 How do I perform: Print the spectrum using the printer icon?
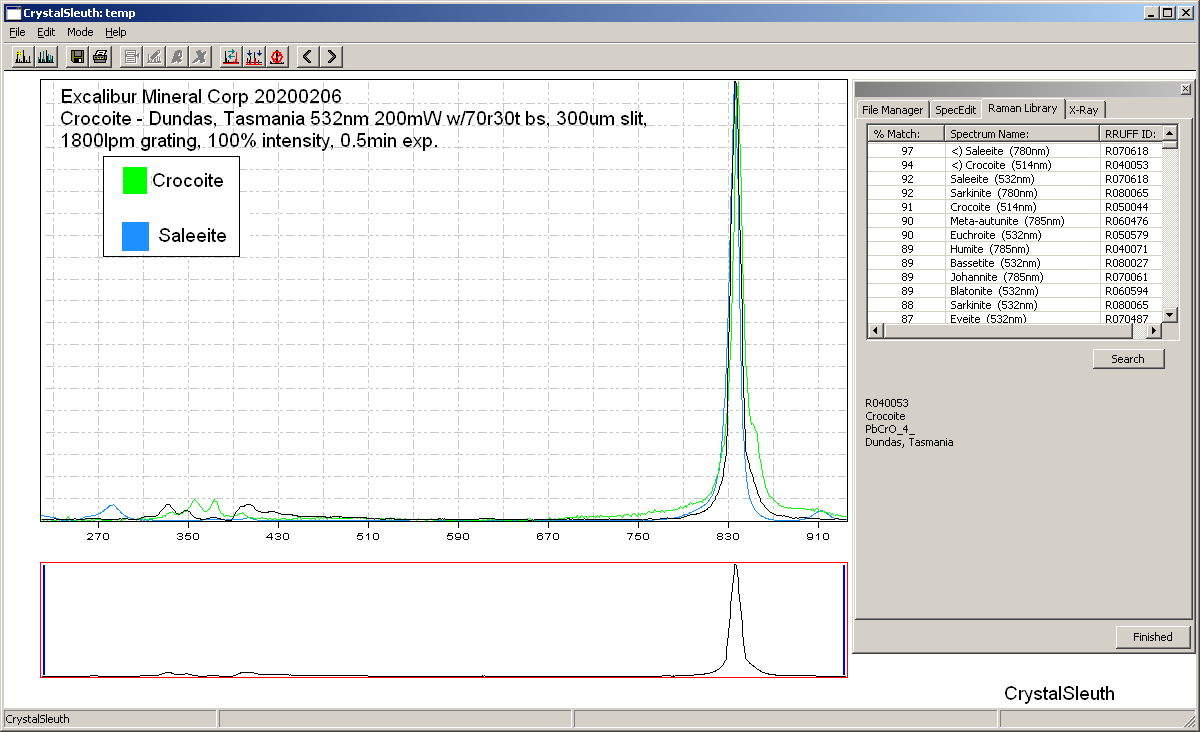click(x=100, y=56)
